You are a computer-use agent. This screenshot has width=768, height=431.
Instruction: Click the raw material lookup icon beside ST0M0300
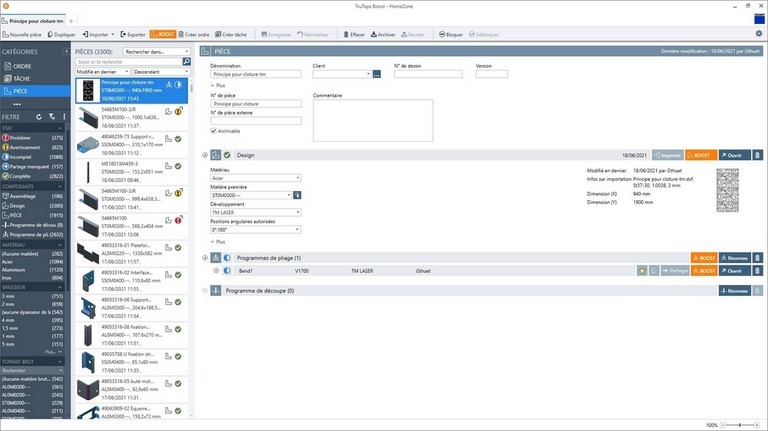tap(297, 195)
